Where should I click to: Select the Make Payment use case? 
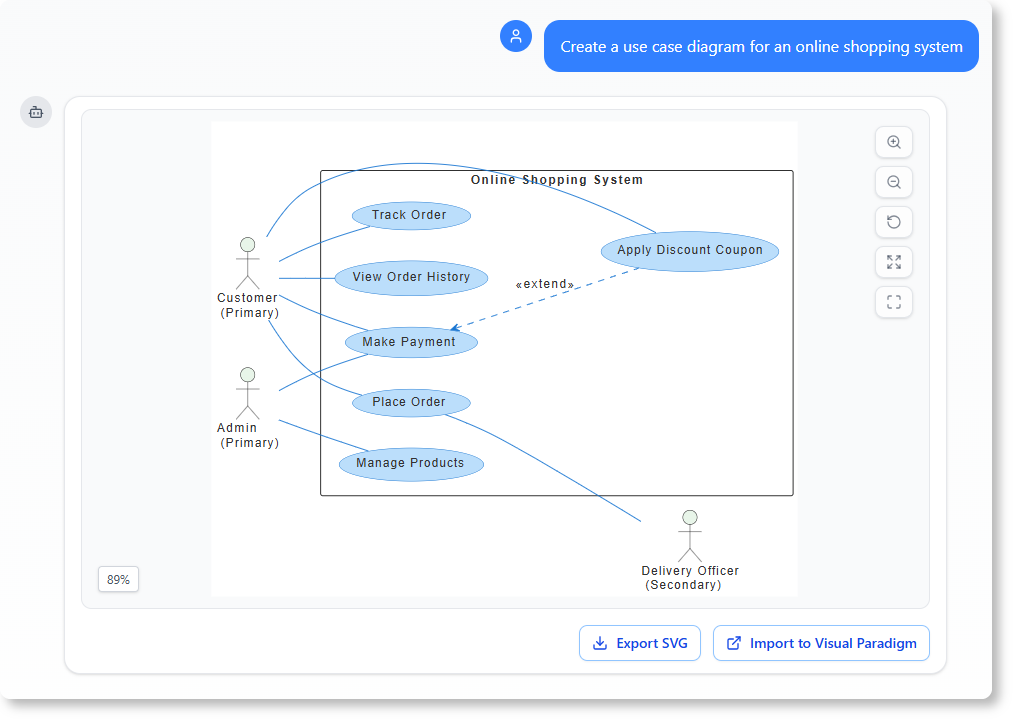411,342
